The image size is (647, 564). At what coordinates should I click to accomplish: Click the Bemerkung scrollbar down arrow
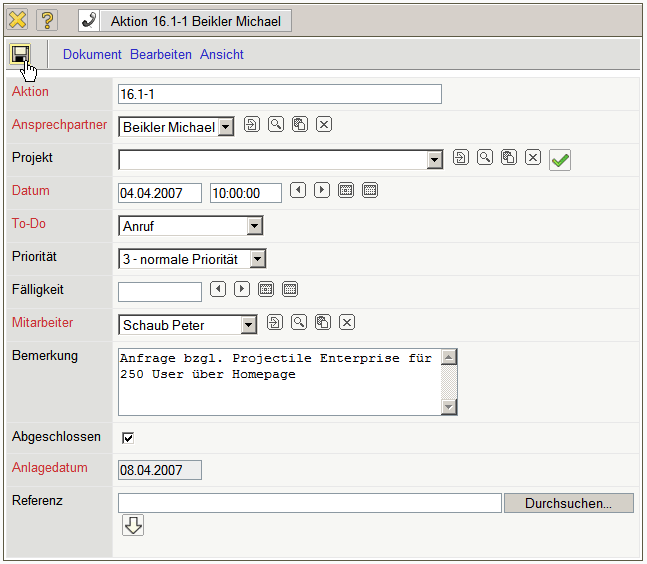[449, 406]
